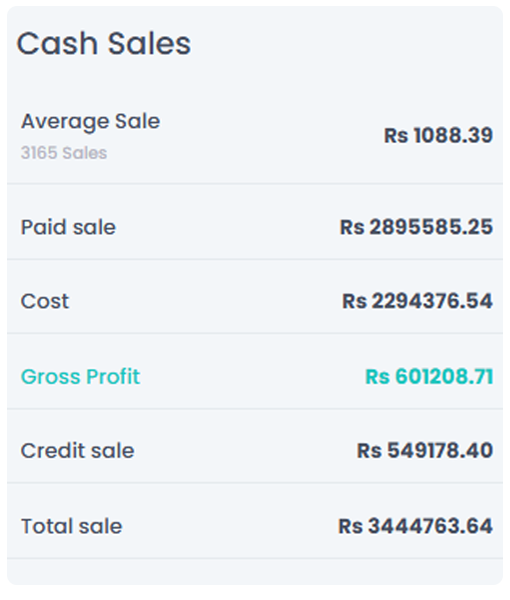The width and height of the screenshot is (510, 600).
Task: Click the Rs 1088.39 average value
Action: pos(438,135)
